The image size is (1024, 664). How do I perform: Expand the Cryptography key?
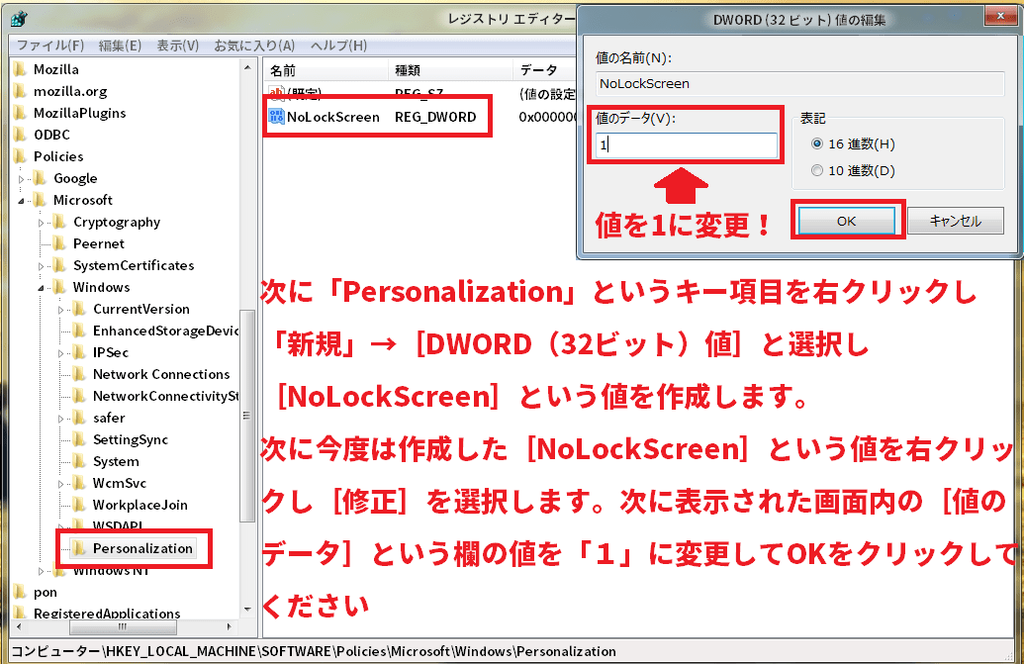pyautogui.click(x=40, y=223)
